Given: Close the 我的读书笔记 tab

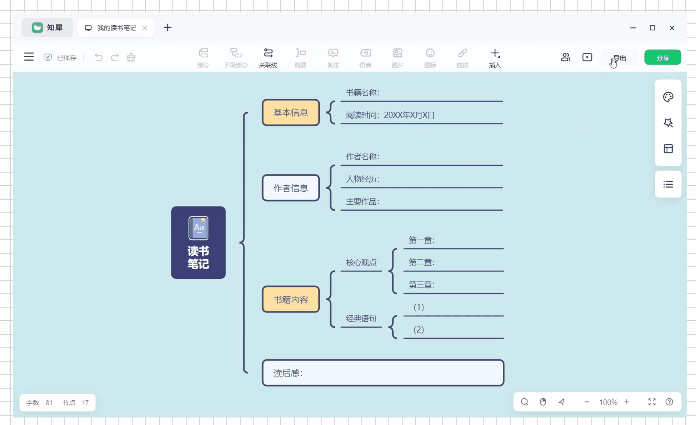Looking at the screenshot, I should coord(145,28).
